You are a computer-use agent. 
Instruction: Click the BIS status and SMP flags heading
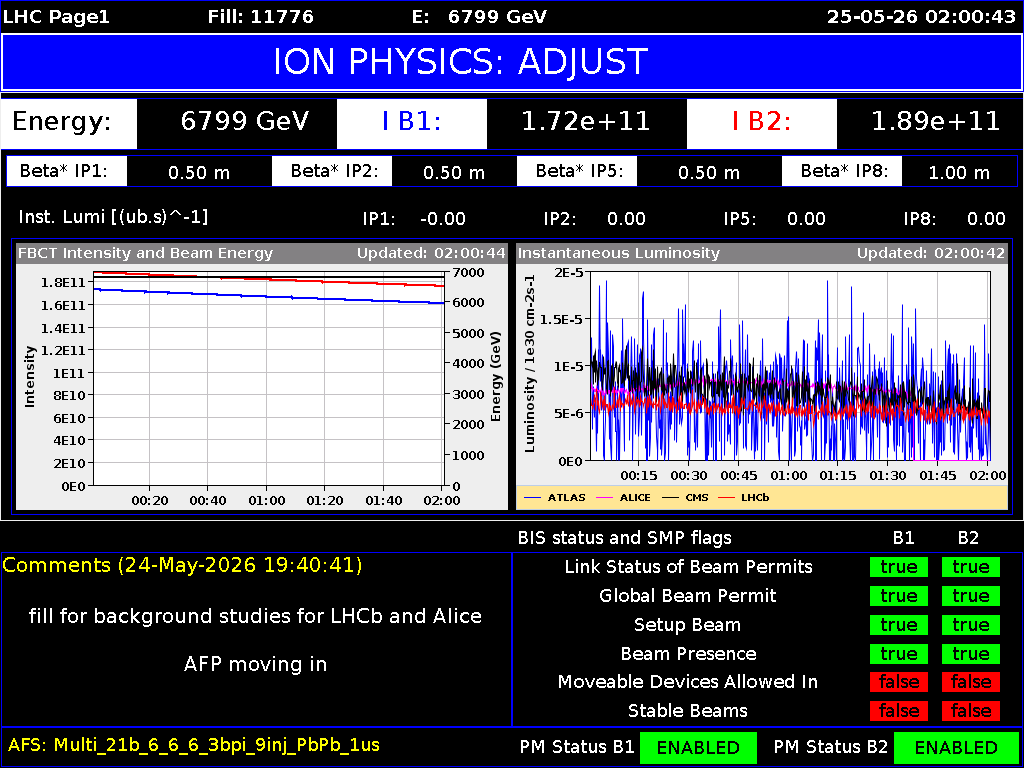pos(624,538)
